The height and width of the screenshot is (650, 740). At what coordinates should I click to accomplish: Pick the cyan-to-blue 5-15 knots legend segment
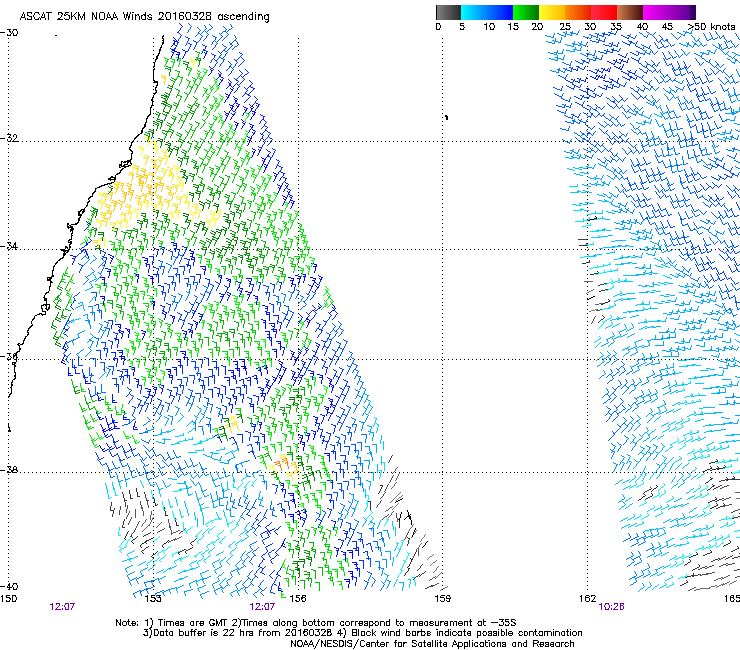coord(487,12)
